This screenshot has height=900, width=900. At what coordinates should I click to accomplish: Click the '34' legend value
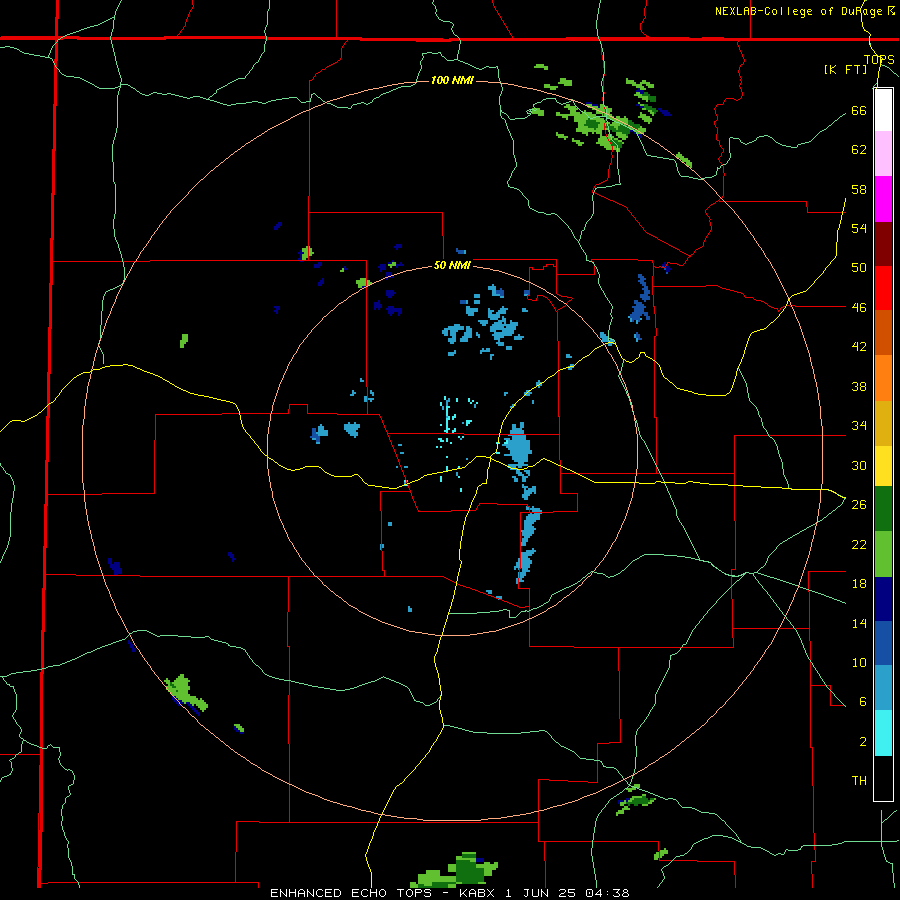click(x=859, y=426)
